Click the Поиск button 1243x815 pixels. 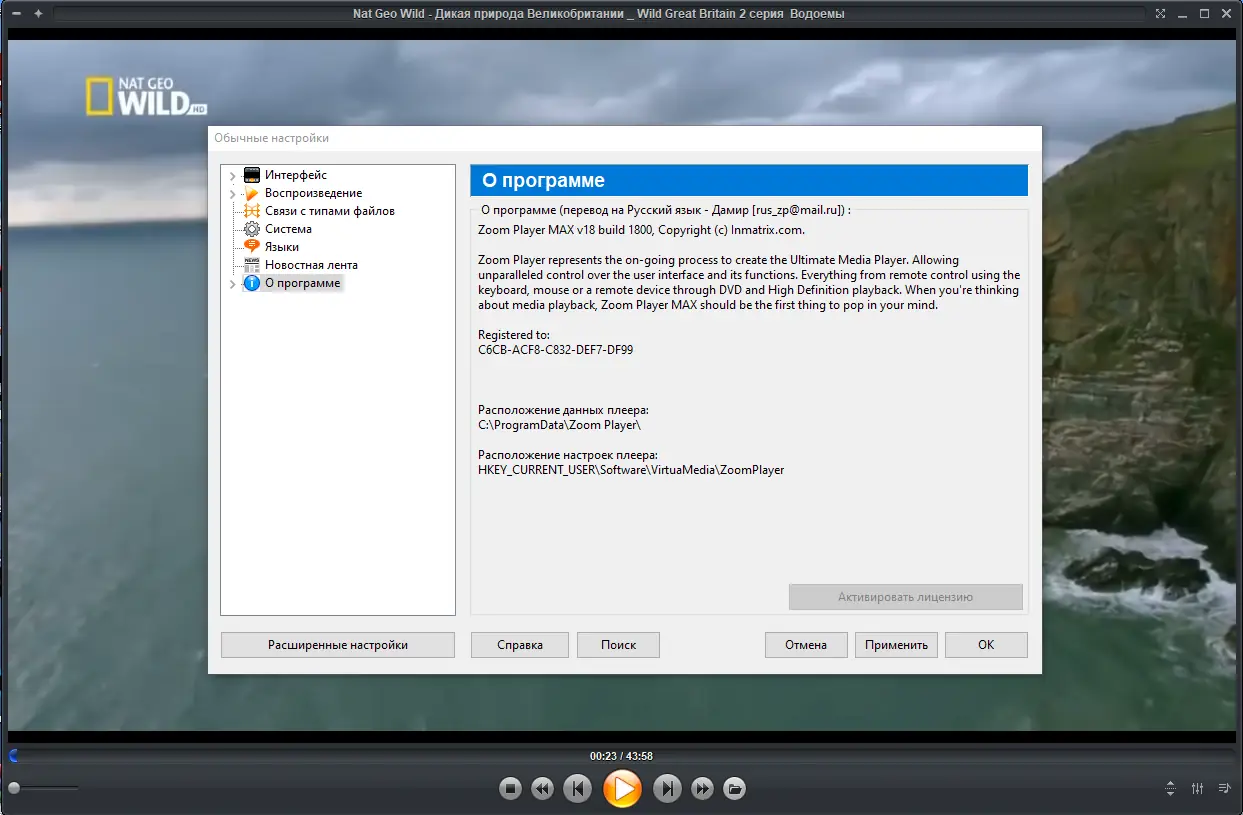click(x=618, y=645)
